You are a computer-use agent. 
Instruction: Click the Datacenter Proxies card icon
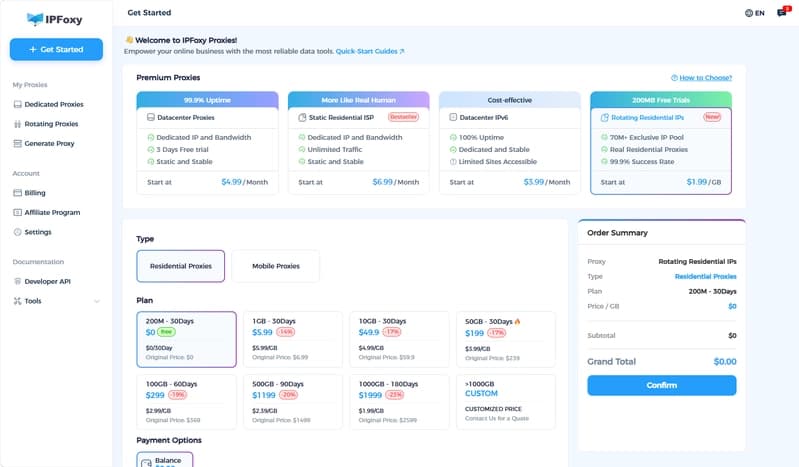pyautogui.click(x=151, y=117)
